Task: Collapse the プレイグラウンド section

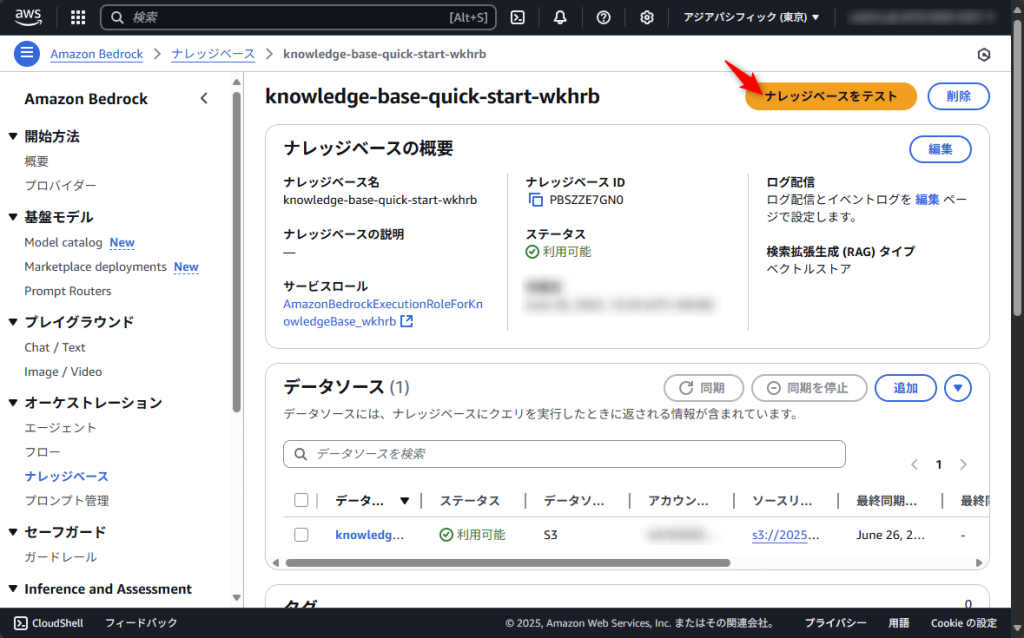Action: pyautogui.click(x=12, y=322)
